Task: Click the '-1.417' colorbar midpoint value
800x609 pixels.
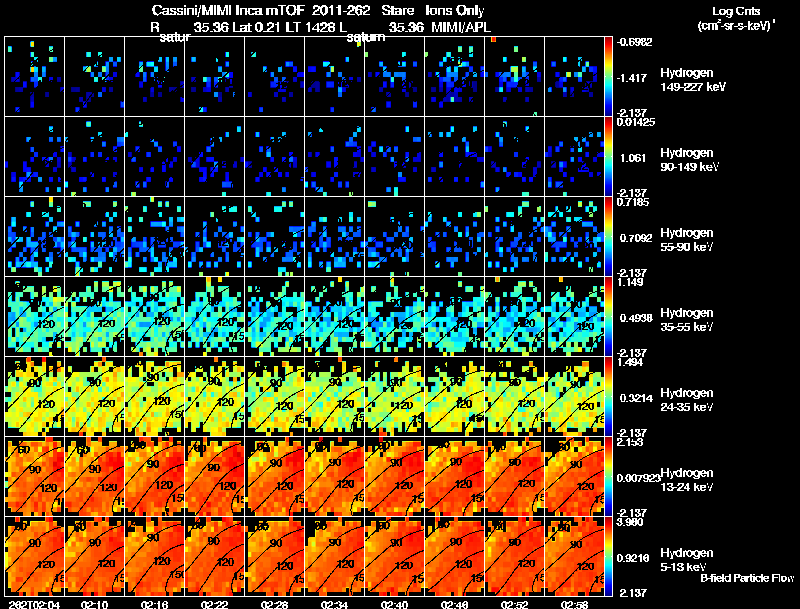Action: (633, 78)
